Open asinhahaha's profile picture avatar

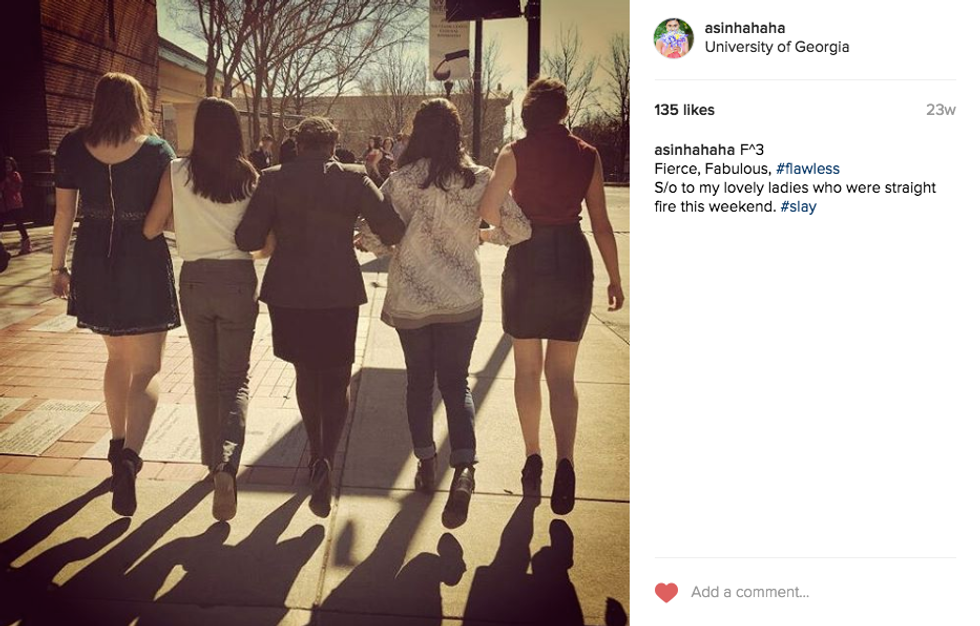click(x=674, y=38)
